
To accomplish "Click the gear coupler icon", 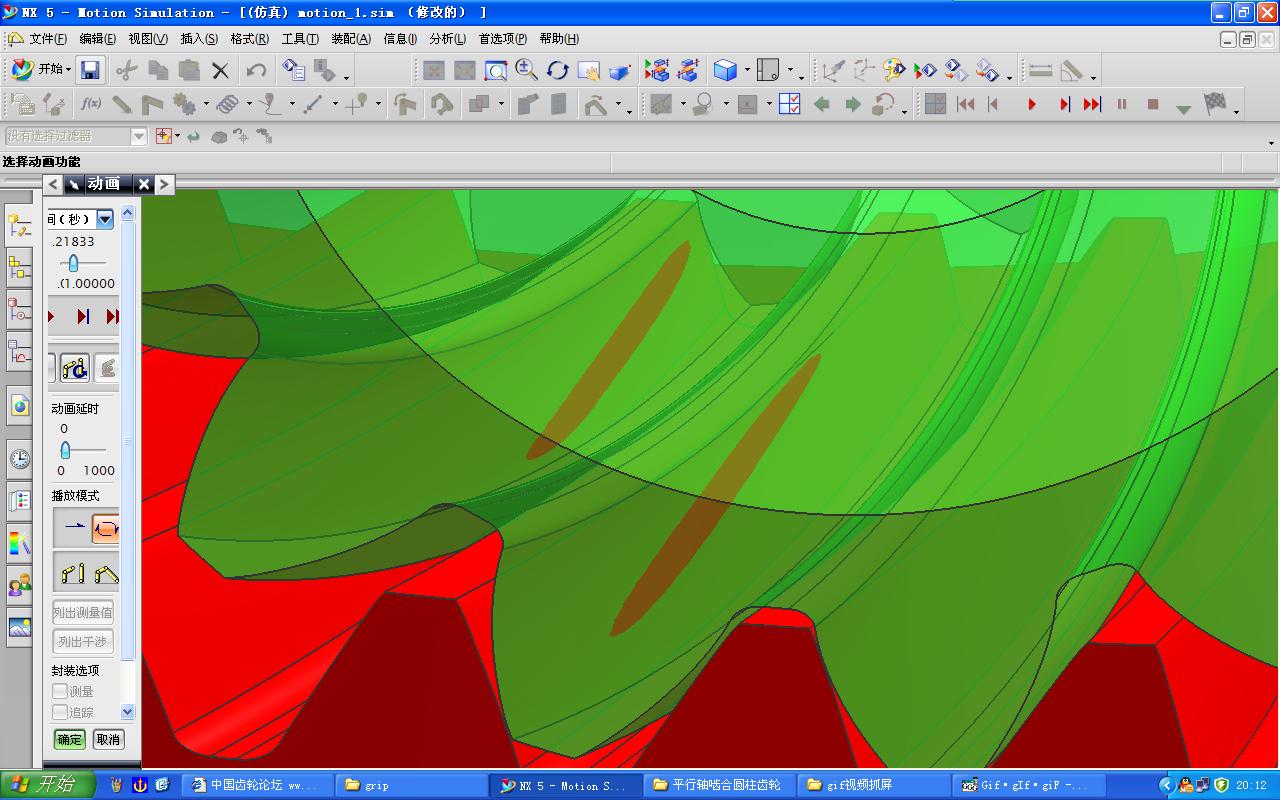I will 183,103.
